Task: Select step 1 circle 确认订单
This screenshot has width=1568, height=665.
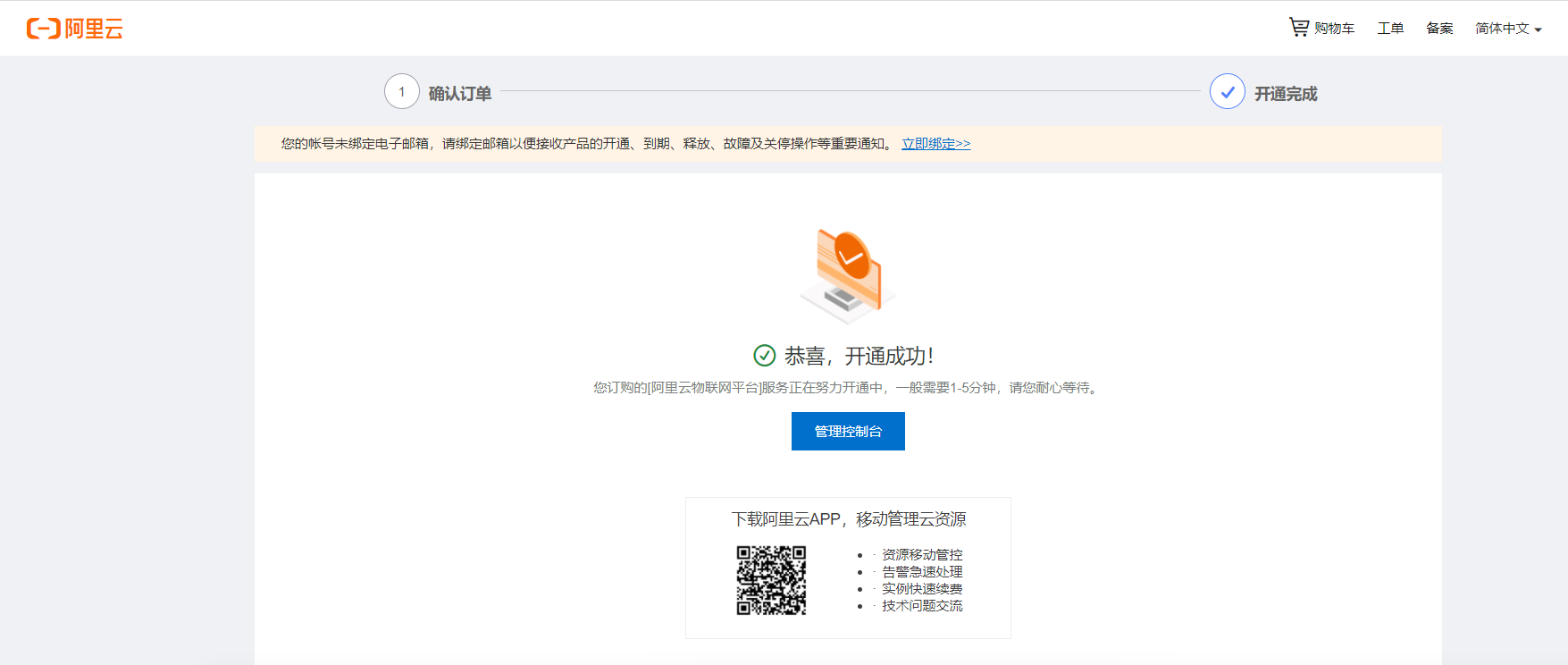Action: (402, 91)
